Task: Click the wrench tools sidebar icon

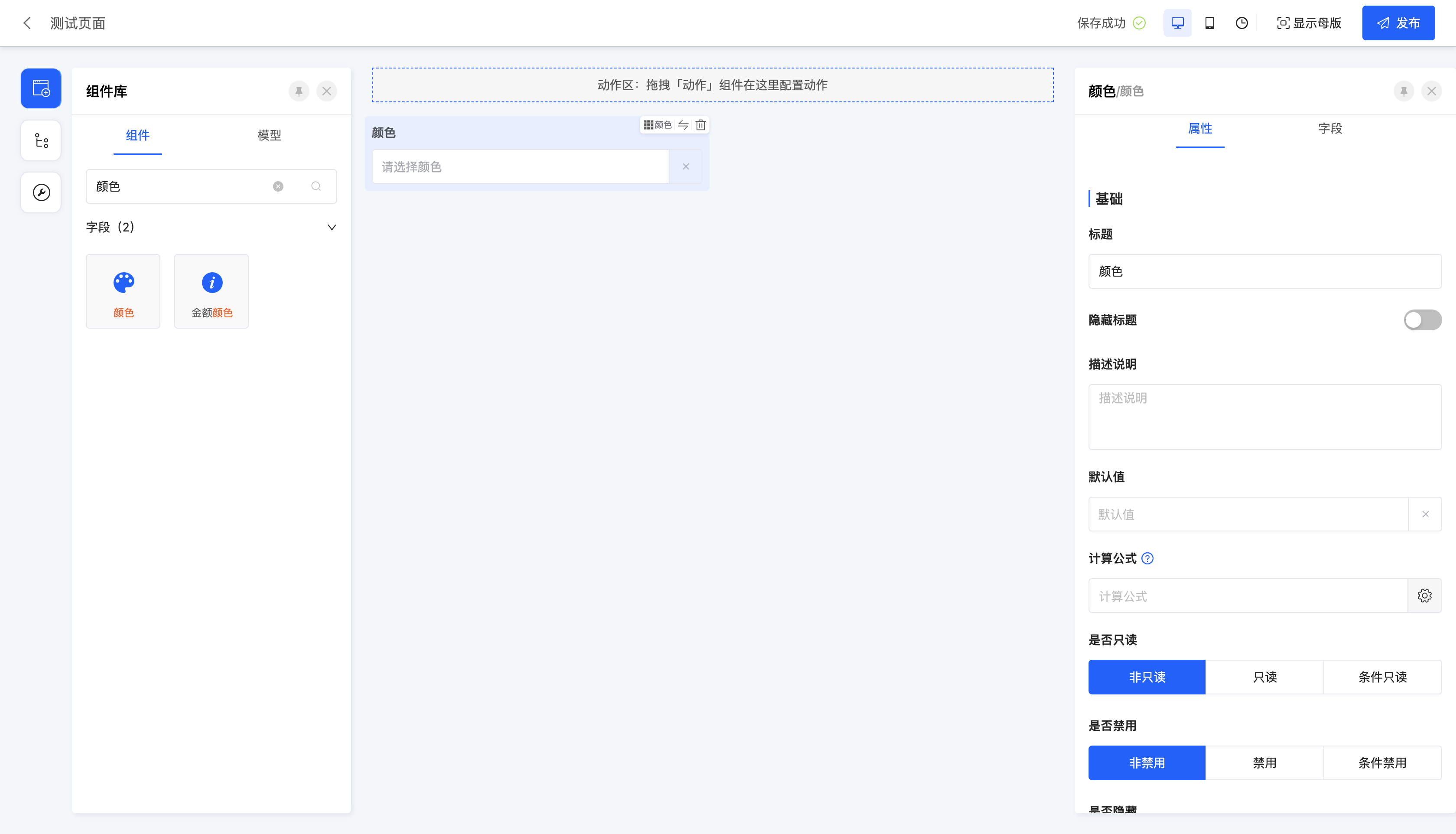Action: click(x=41, y=192)
